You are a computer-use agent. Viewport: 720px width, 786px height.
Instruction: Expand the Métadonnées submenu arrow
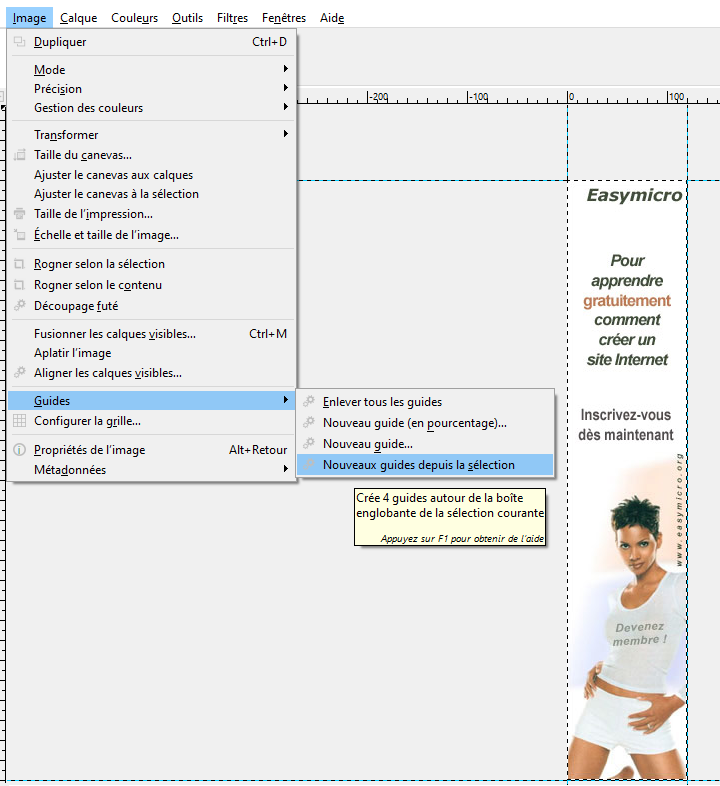285,469
